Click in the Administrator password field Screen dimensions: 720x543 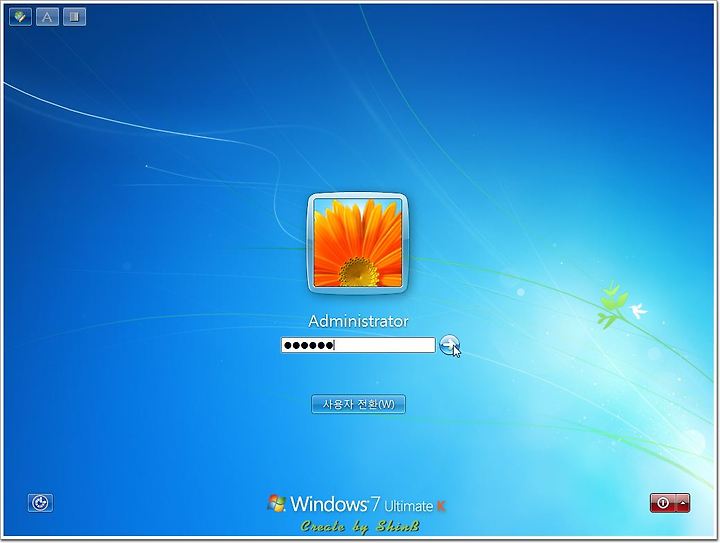pyautogui.click(x=358, y=345)
